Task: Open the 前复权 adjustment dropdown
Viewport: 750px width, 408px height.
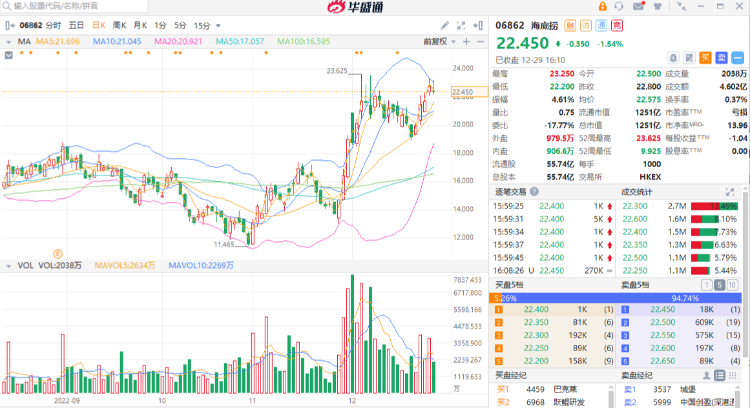Action: (x=439, y=42)
